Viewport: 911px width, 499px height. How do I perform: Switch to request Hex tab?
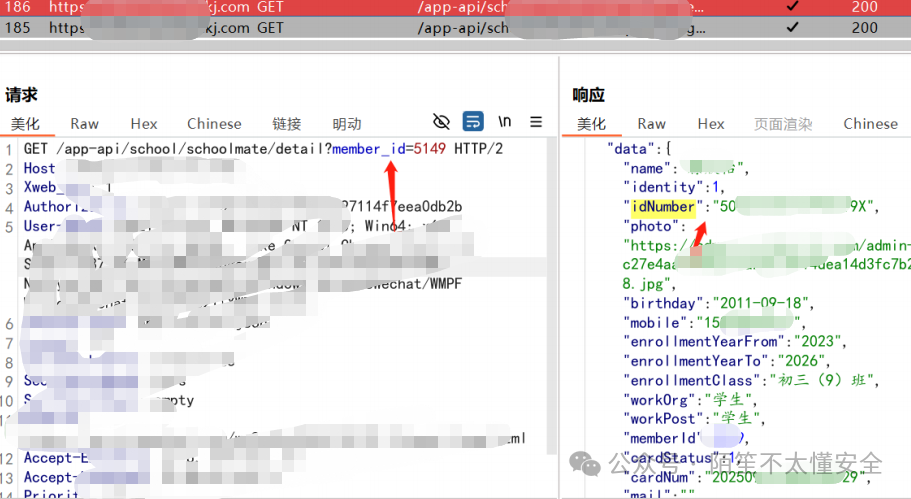(144, 124)
